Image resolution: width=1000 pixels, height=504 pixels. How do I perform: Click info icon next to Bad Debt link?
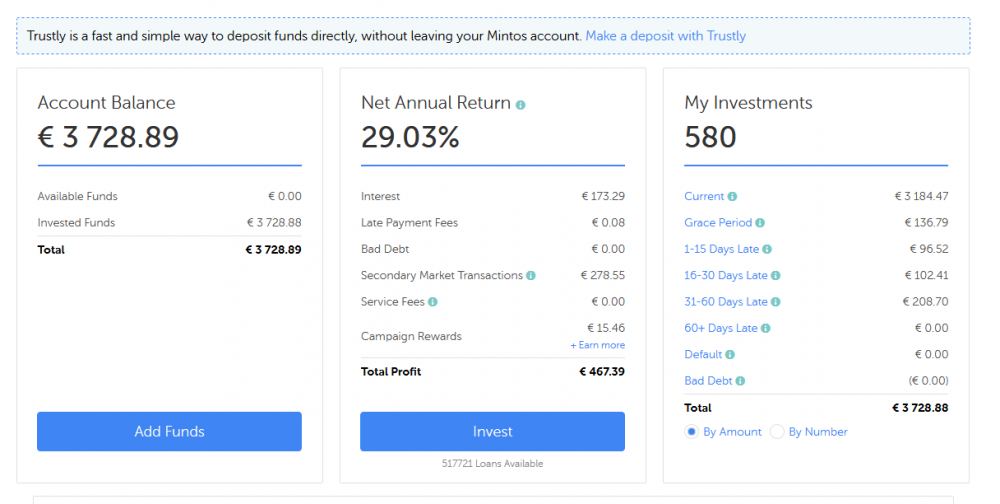[x=741, y=381]
